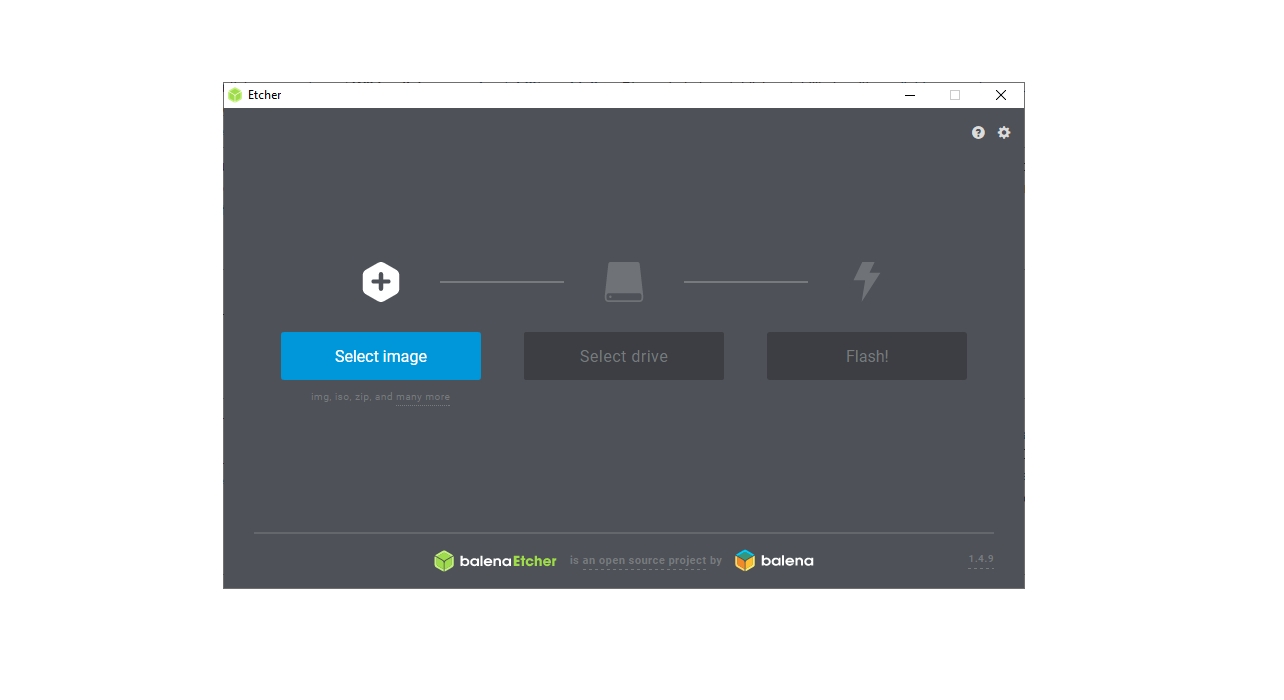The height and width of the screenshot is (700, 1284).
Task: Open Etcher settings gear icon
Action: [x=1004, y=132]
